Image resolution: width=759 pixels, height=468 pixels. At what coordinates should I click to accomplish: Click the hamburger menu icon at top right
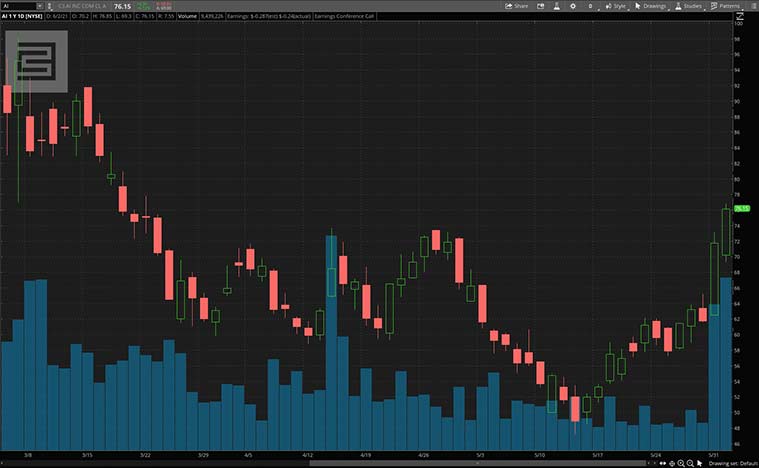tap(751, 6)
